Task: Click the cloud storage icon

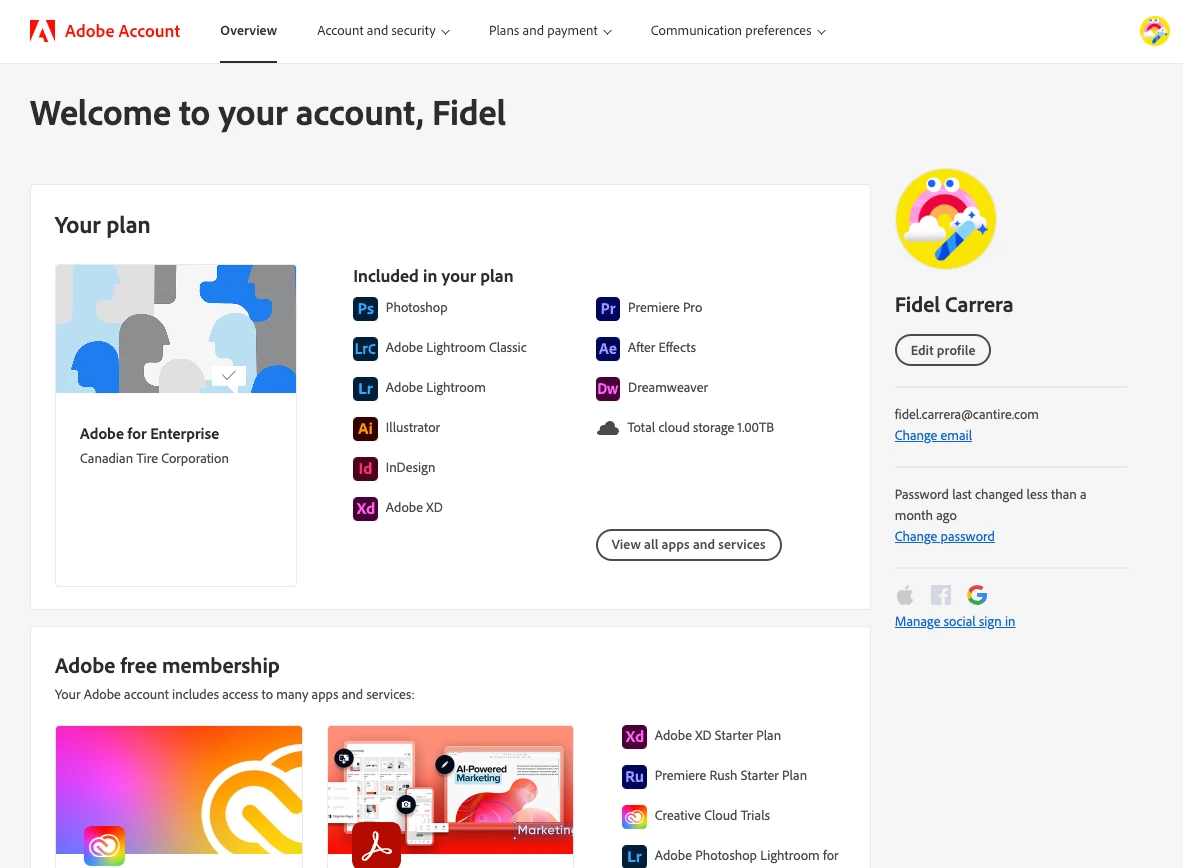Action: click(x=608, y=428)
